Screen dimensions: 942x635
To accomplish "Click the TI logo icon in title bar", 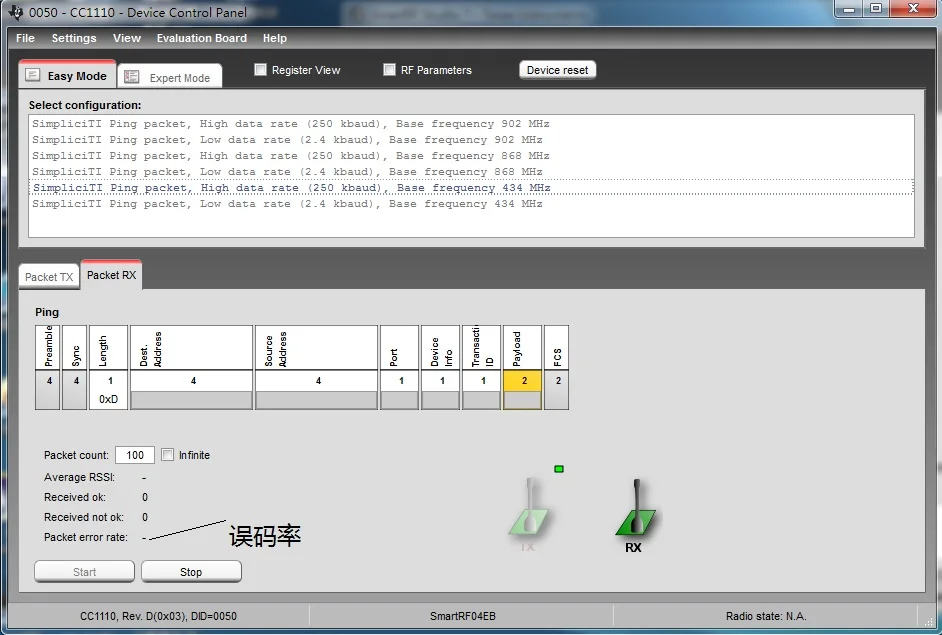I will [16, 12].
